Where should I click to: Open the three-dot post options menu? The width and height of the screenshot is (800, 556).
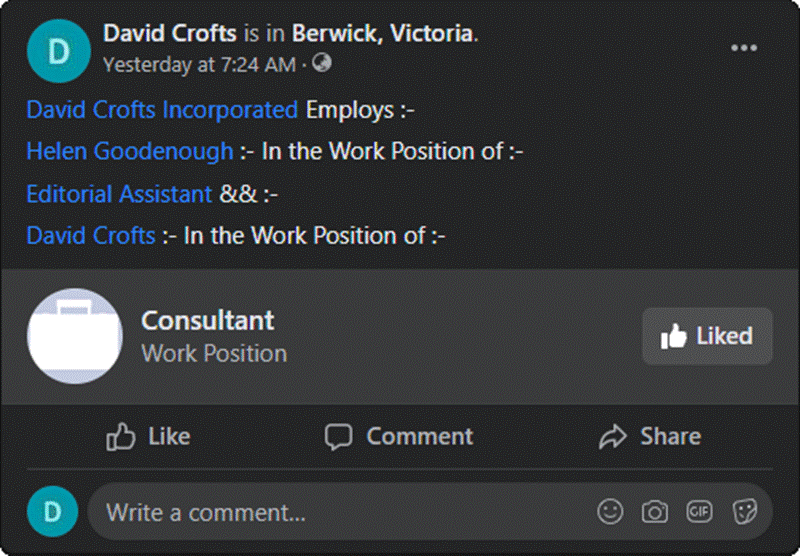[x=744, y=48]
